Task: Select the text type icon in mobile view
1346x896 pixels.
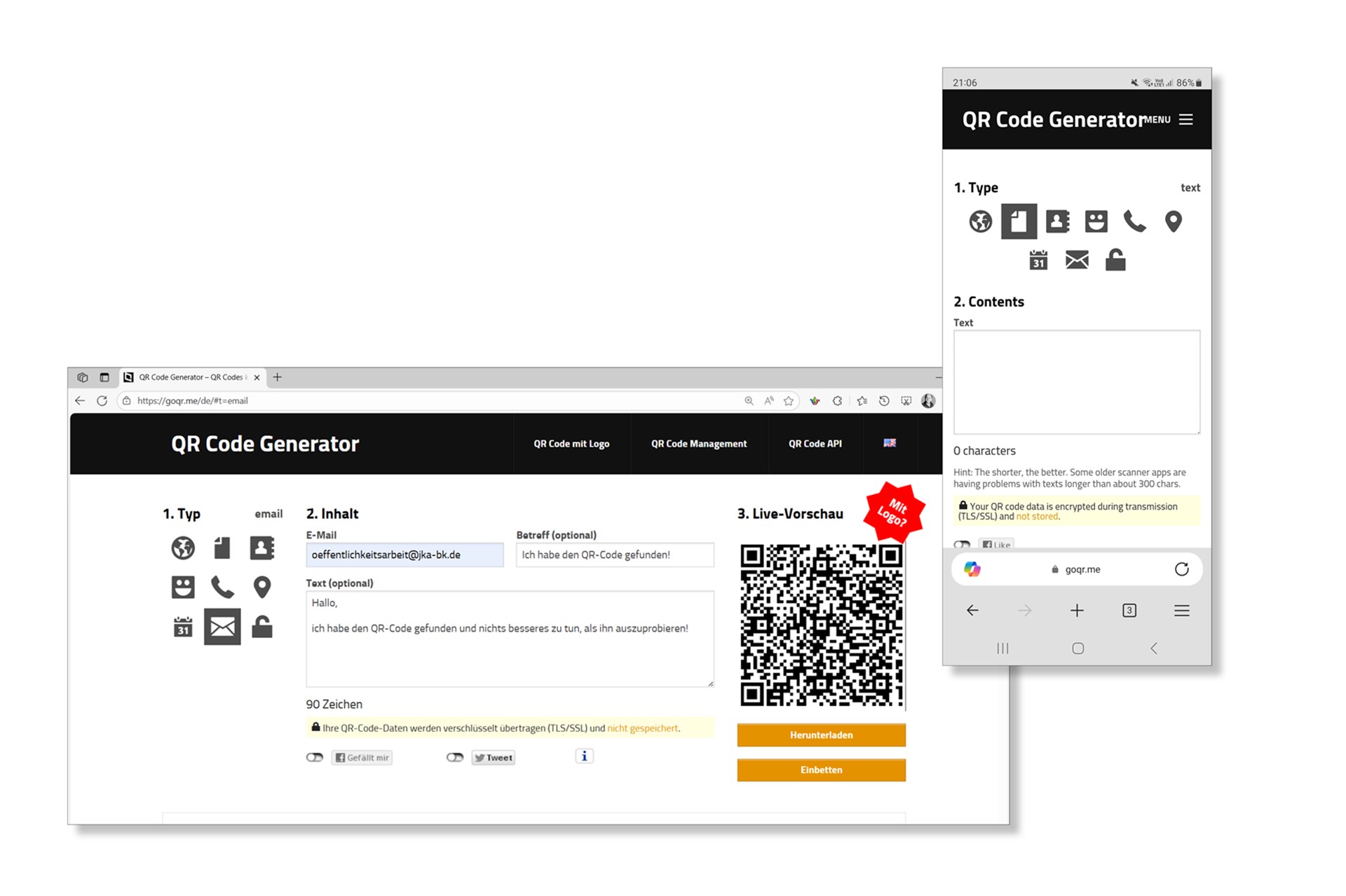Action: [1019, 222]
